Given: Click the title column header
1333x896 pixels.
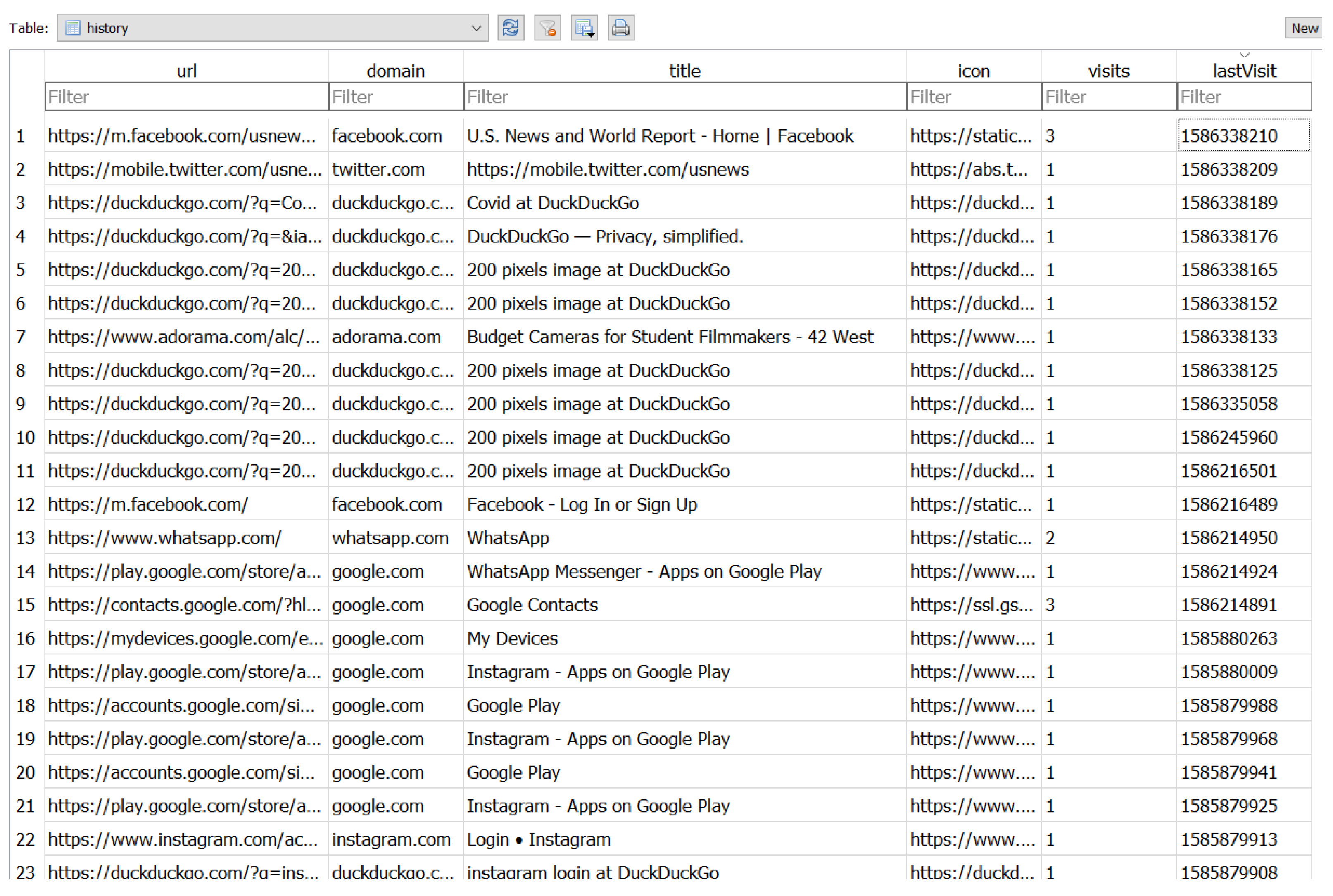Looking at the screenshot, I should (684, 71).
